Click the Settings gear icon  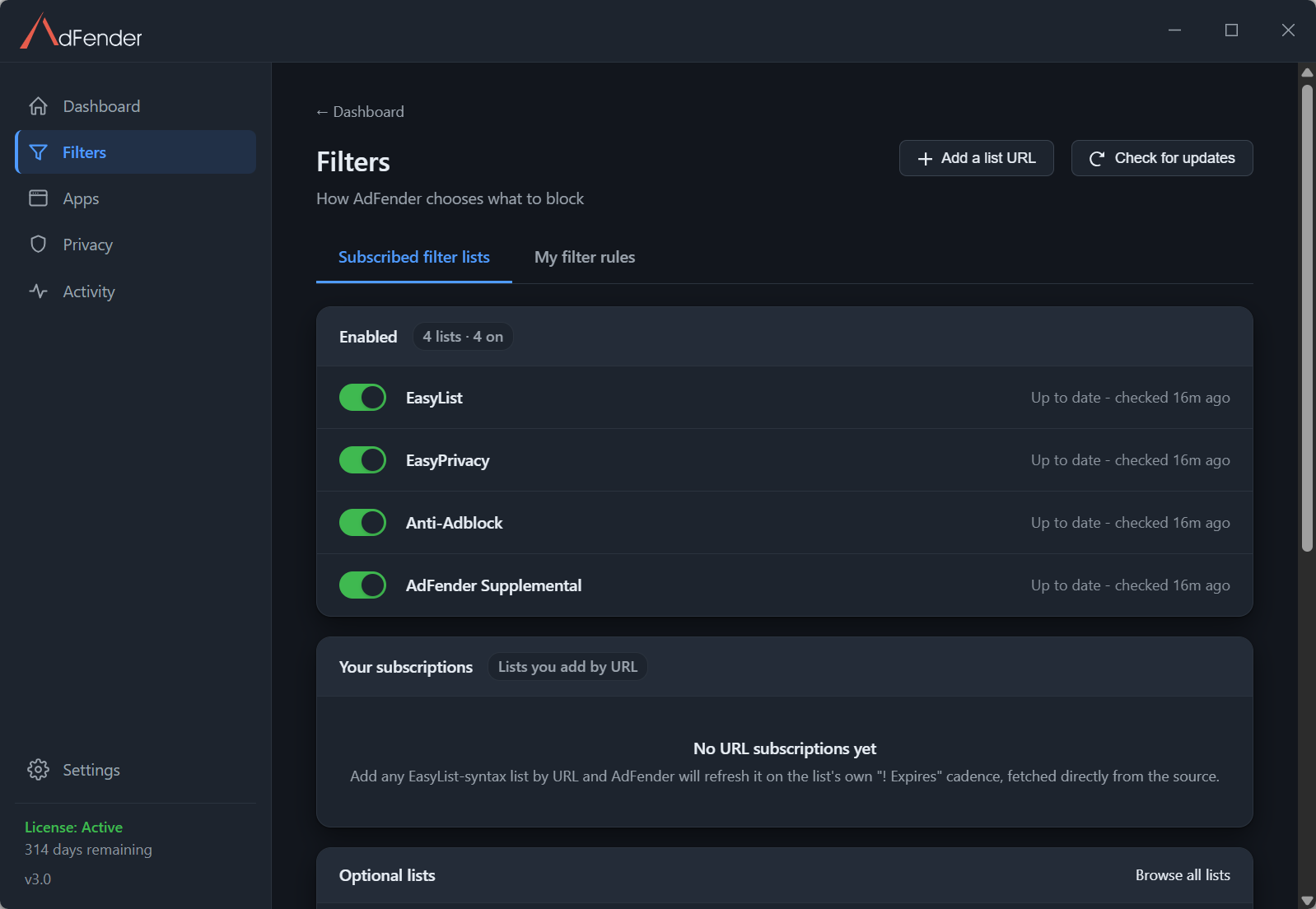[x=38, y=770]
